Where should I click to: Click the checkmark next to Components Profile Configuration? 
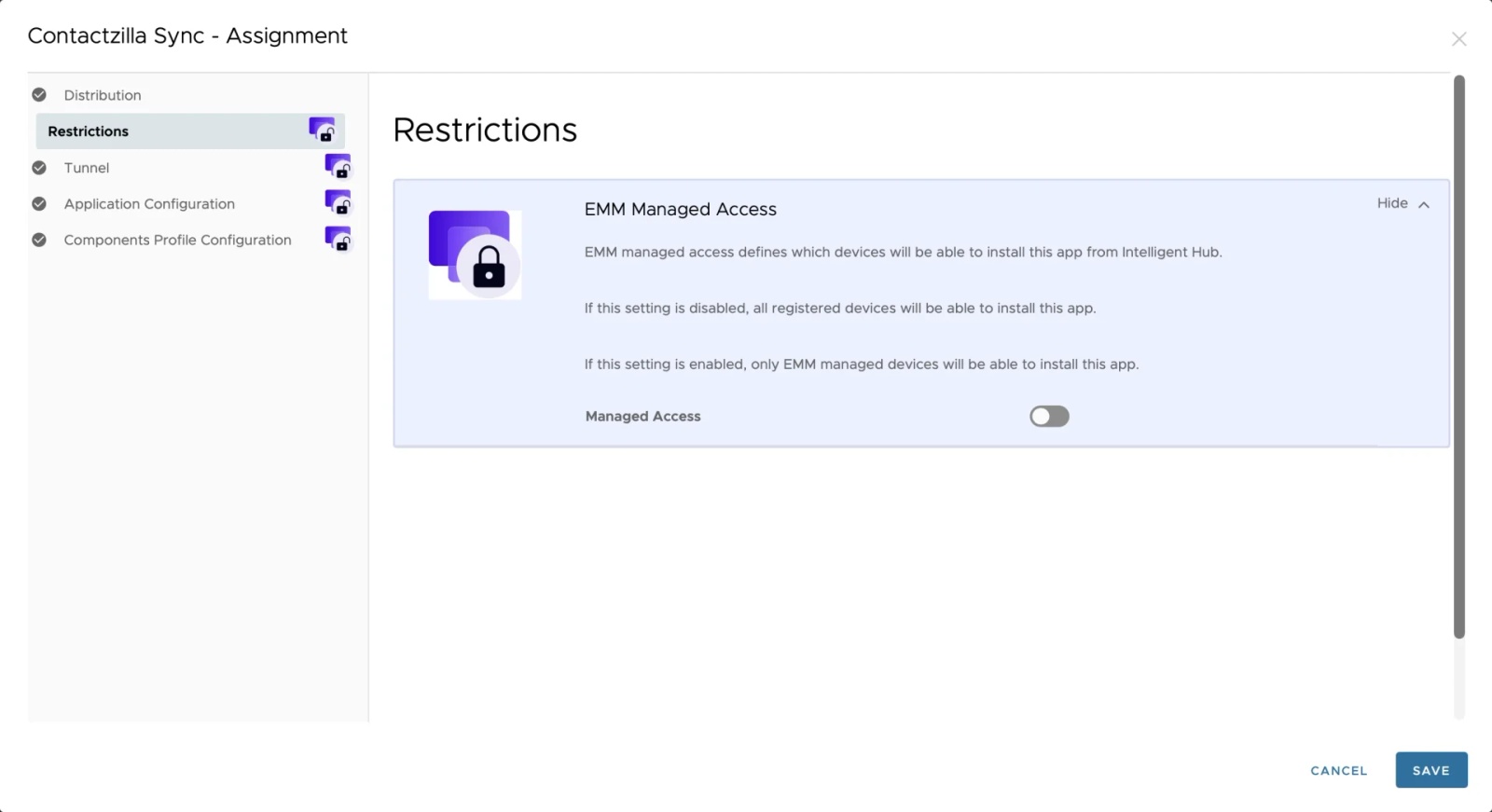click(38, 240)
